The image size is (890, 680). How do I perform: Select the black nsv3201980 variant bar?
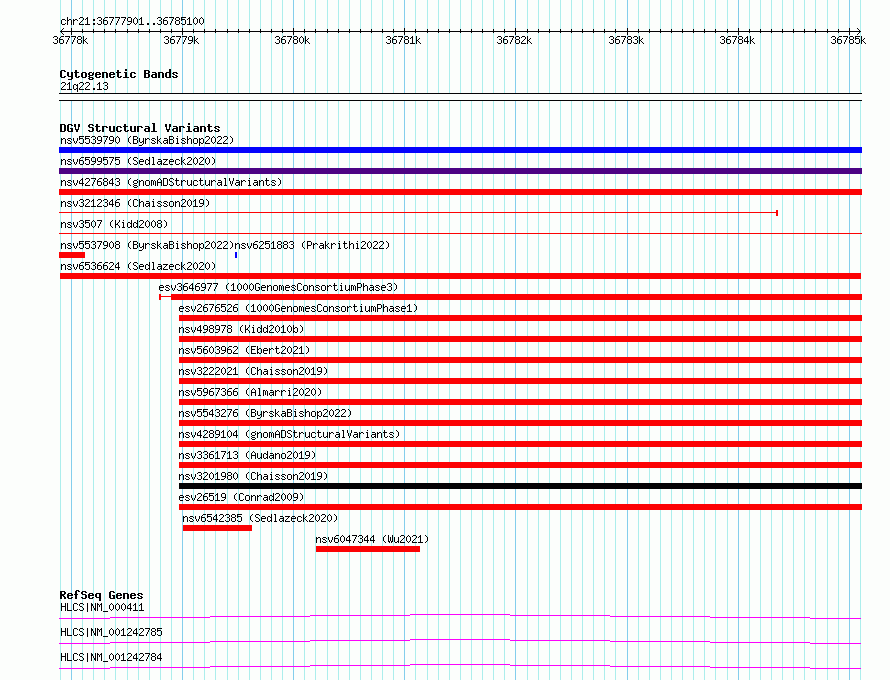coord(520,486)
